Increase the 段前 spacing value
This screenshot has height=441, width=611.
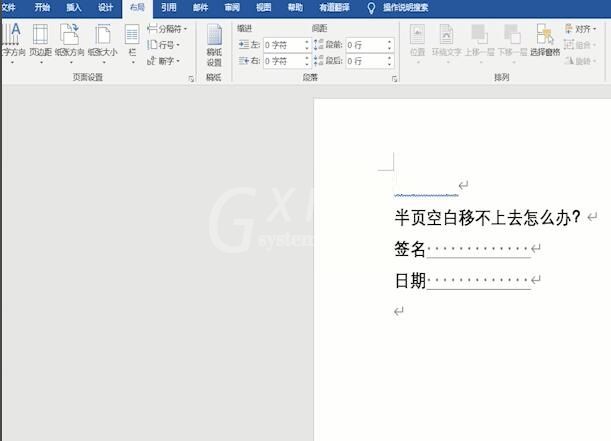pyautogui.click(x=390, y=42)
